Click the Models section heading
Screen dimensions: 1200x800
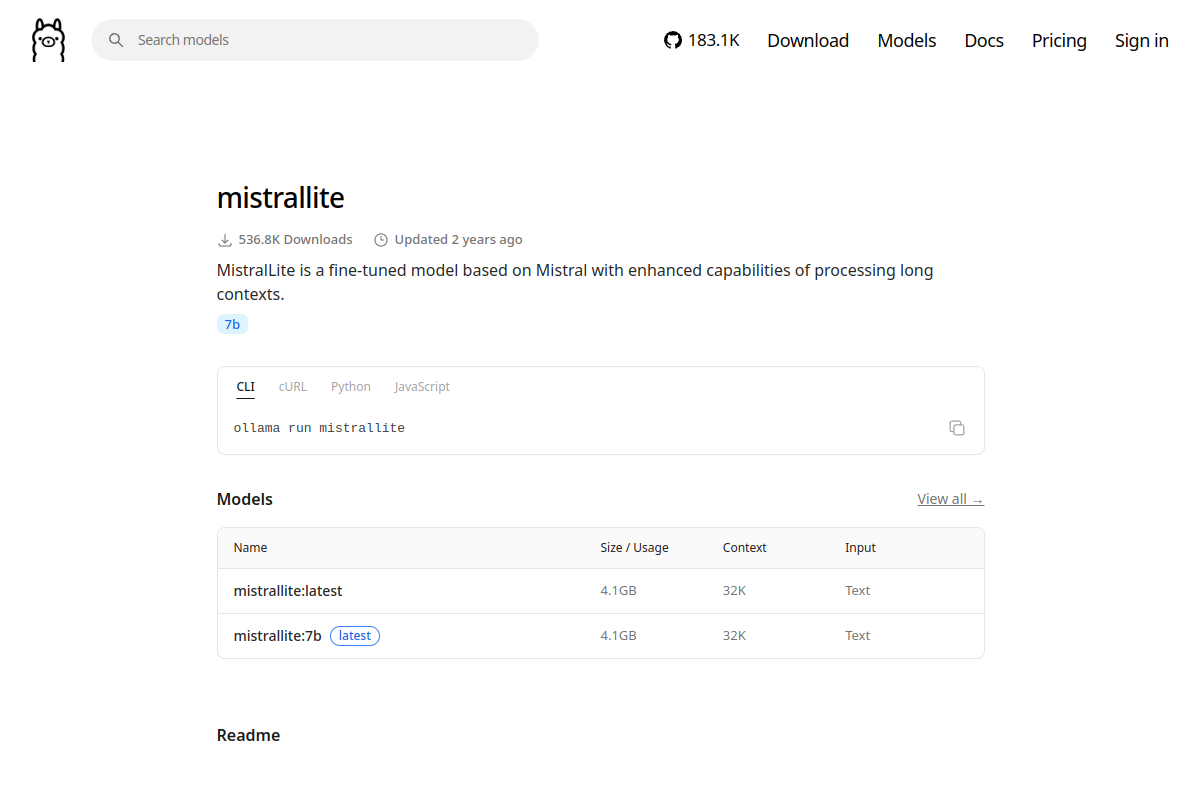245,499
